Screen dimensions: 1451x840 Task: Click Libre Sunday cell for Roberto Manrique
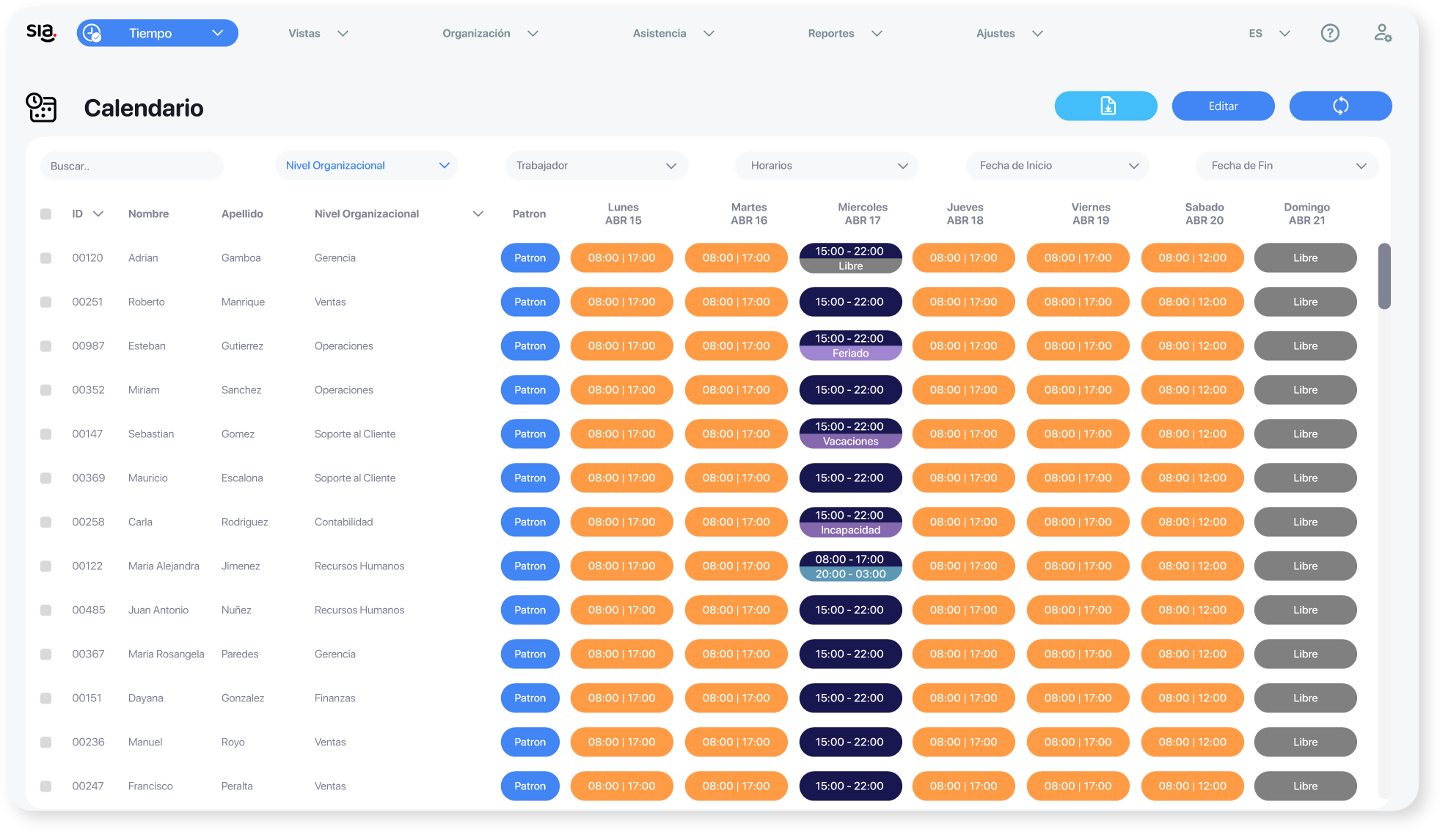1306,302
